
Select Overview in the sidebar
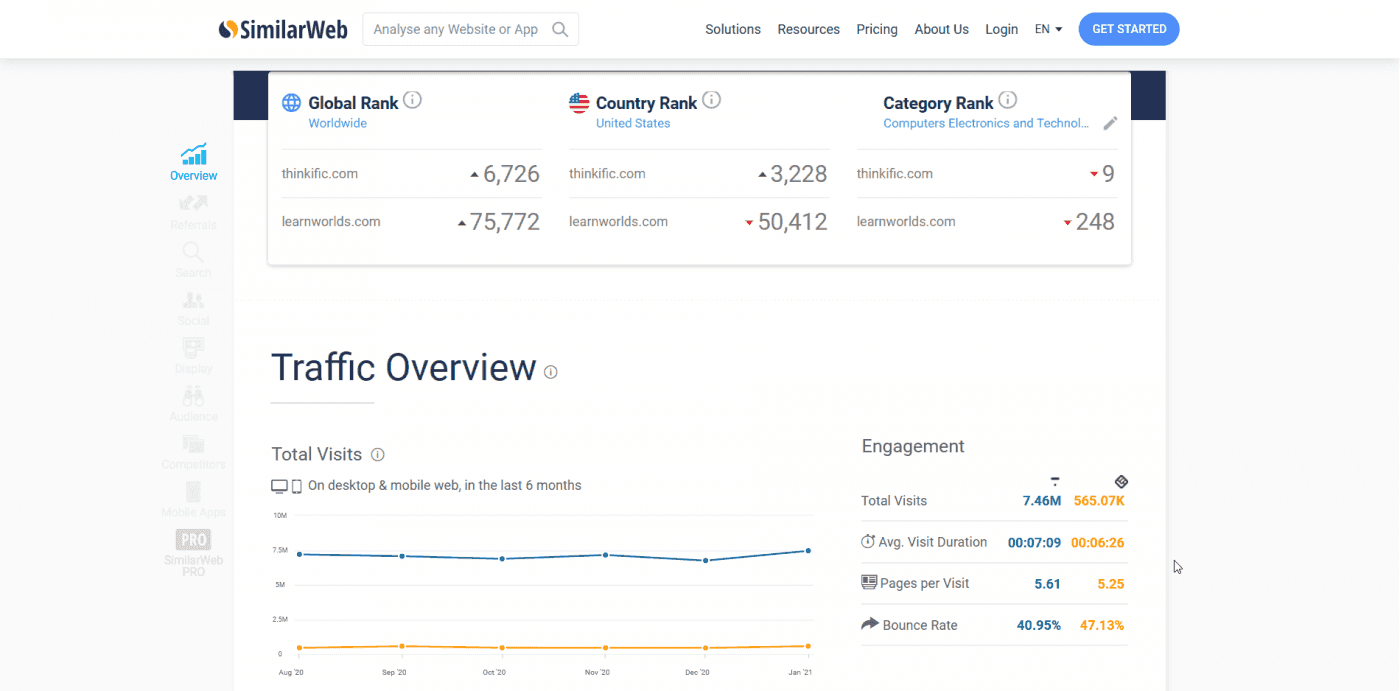click(x=194, y=162)
